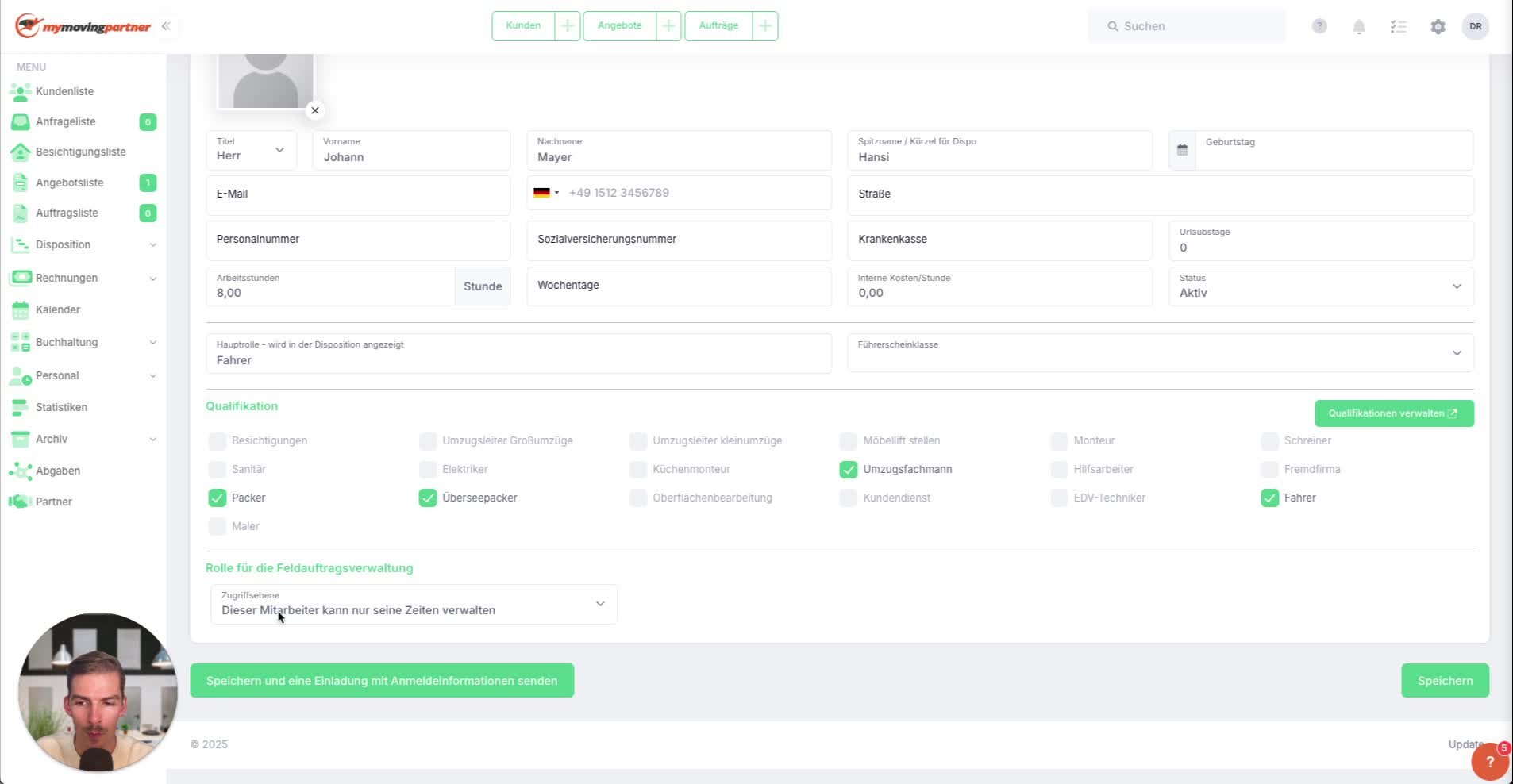
Task: Click the Wochentage field
Action: [x=679, y=286]
